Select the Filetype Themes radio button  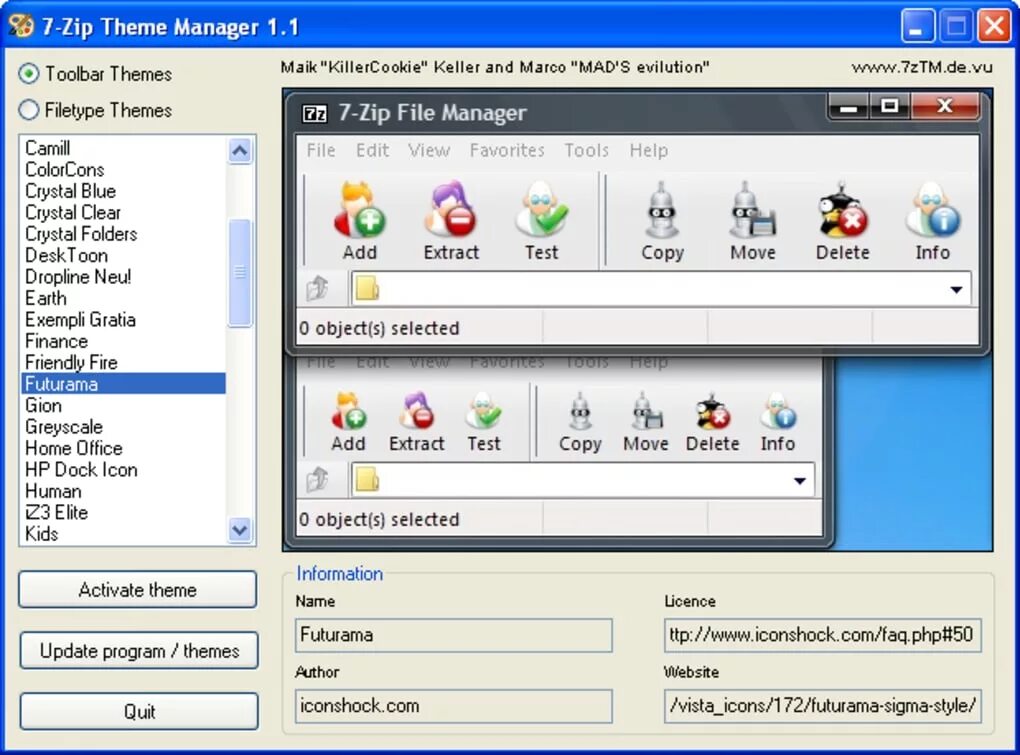29,110
